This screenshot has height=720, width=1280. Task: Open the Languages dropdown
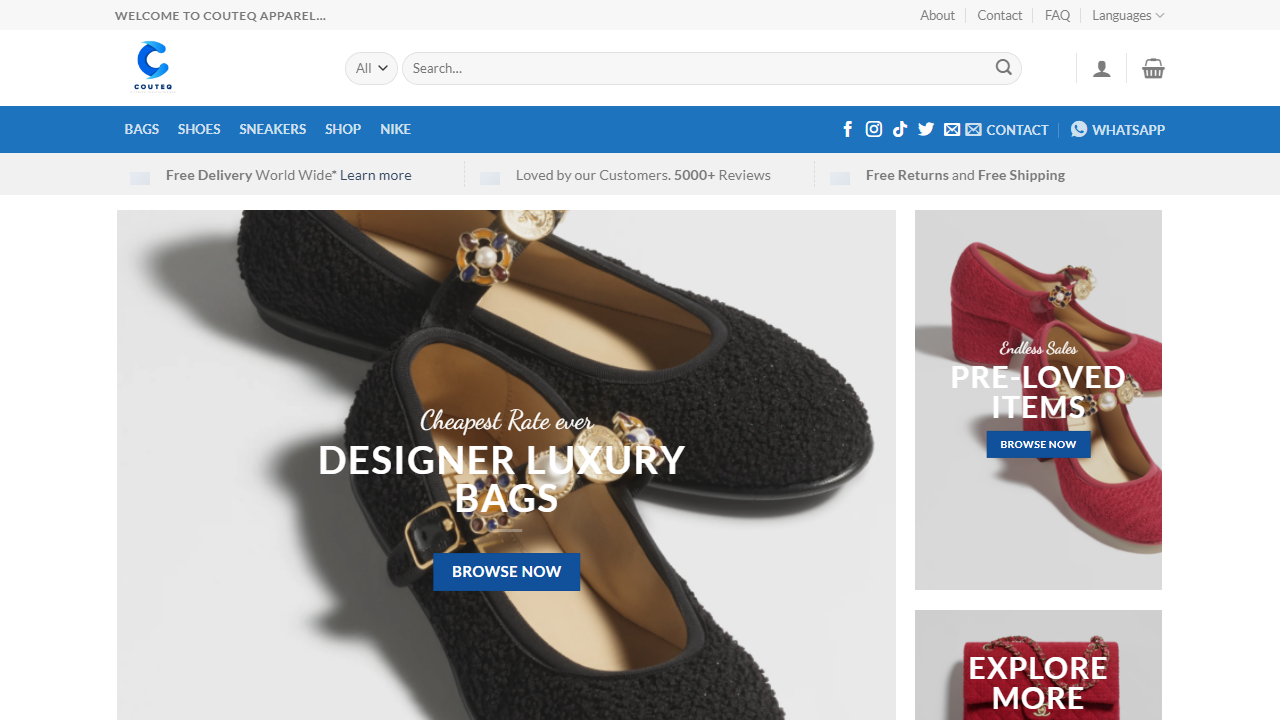pos(1128,15)
